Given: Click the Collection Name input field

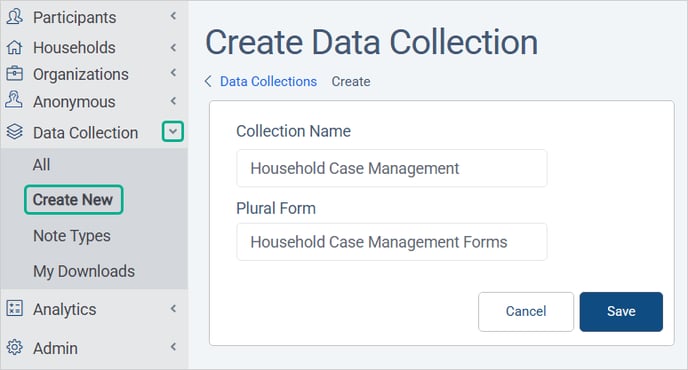Looking at the screenshot, I should pyautogui.click(x=391, y=168).
